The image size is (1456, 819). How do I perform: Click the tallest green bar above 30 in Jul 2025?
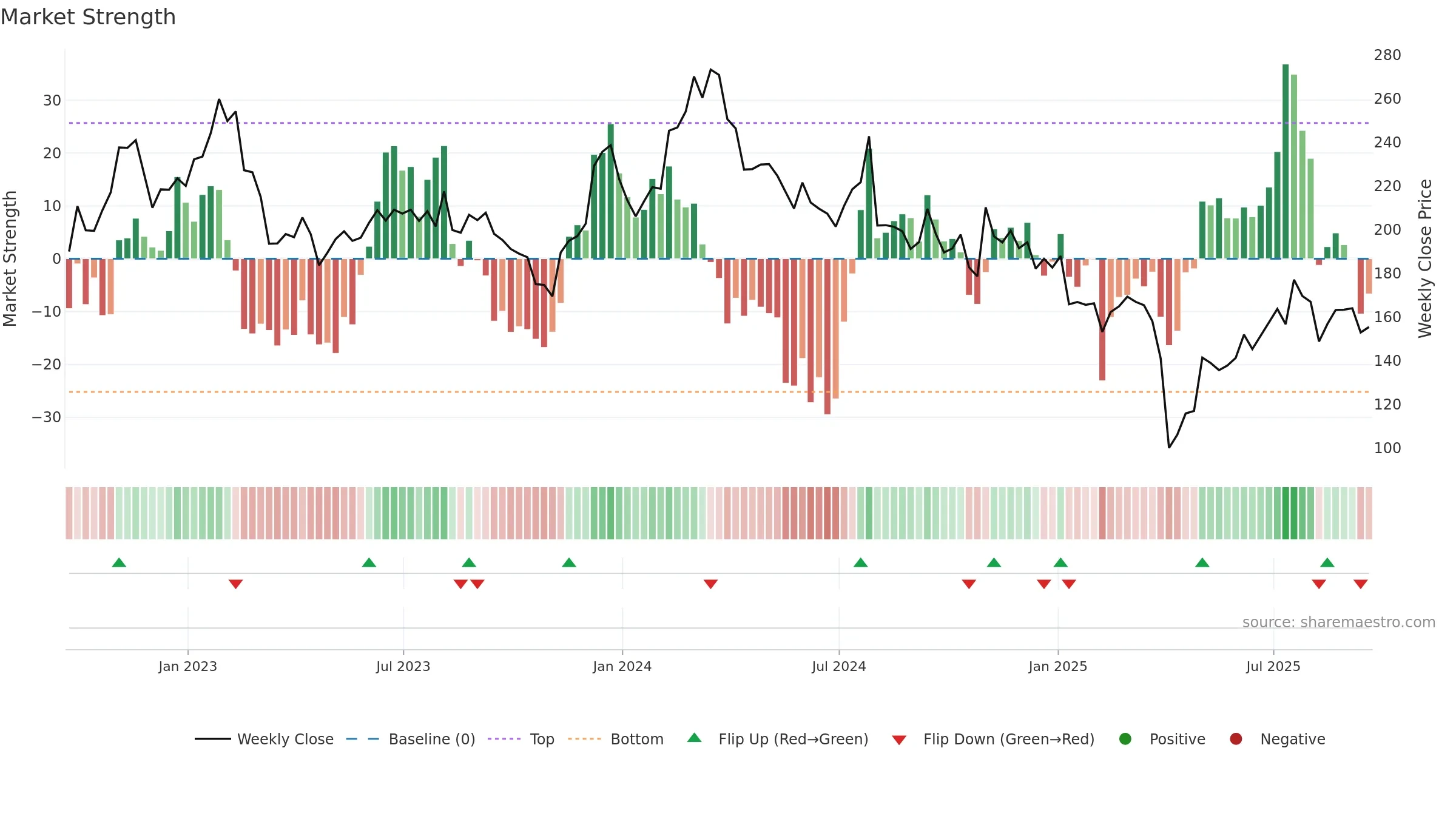(1286, 161)
